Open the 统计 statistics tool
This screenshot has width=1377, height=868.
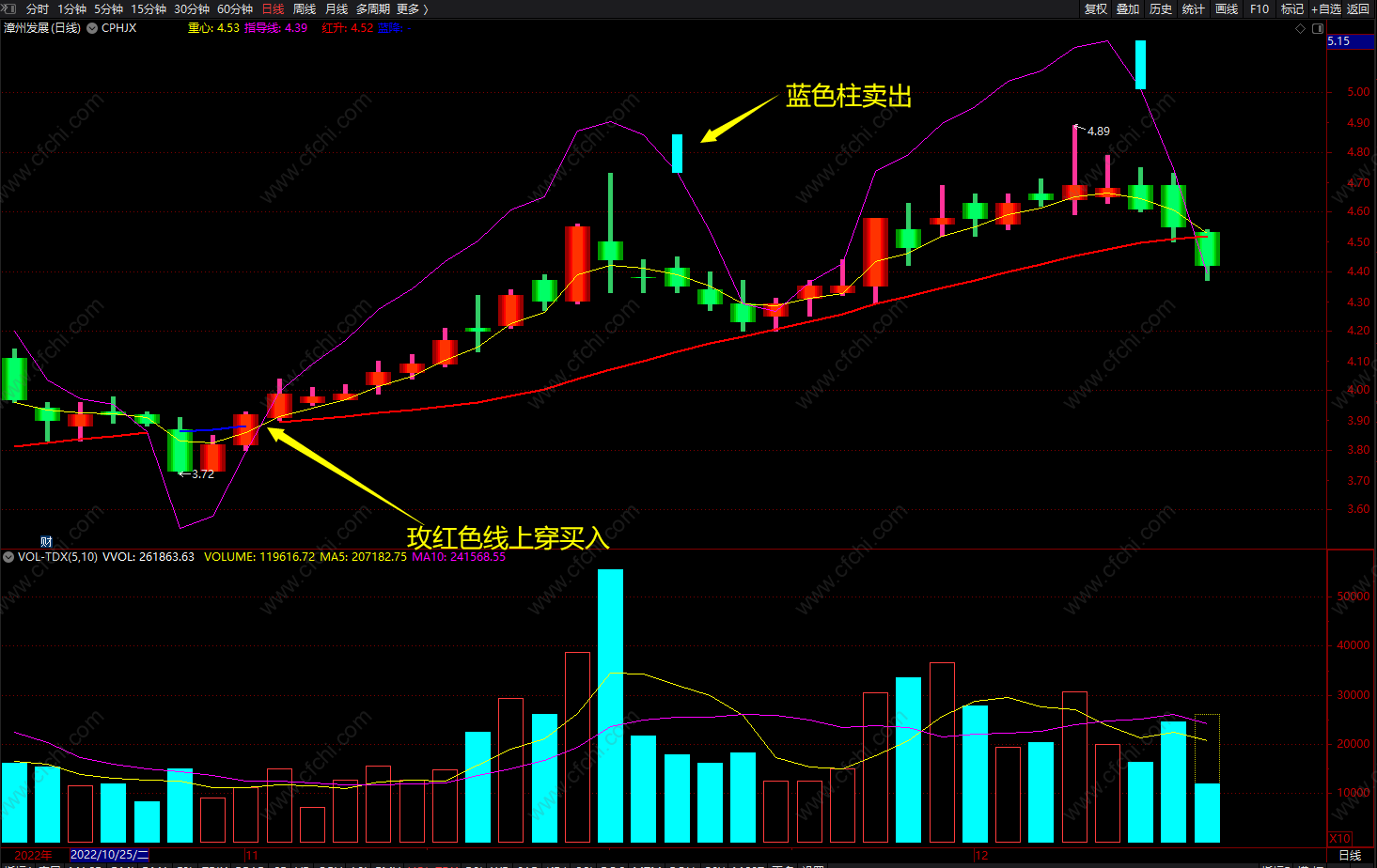(1192, 8)
